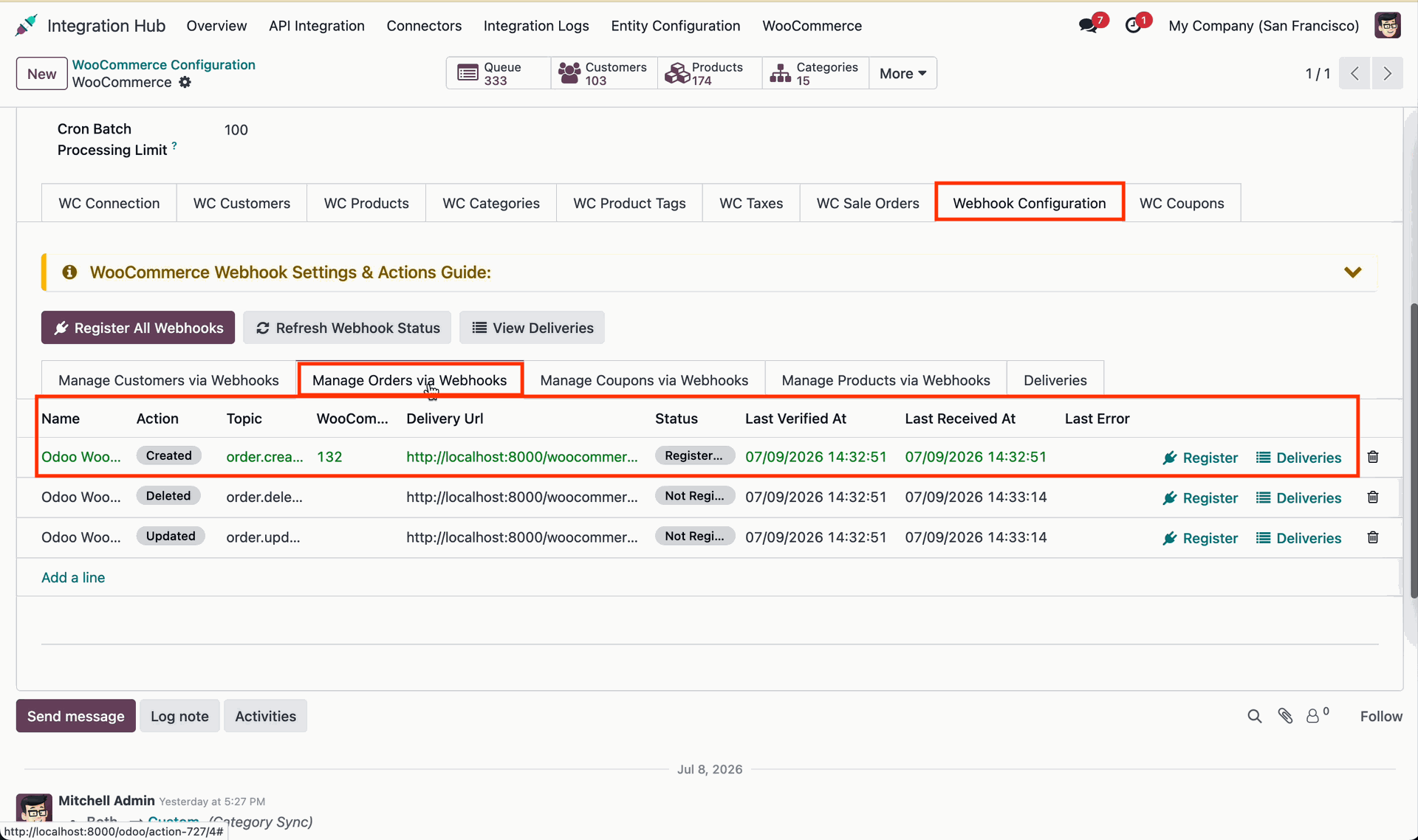This screenshot has height=840, width=1418.
Task: Switch to the WC Categories tab
Action: (491, 203)
